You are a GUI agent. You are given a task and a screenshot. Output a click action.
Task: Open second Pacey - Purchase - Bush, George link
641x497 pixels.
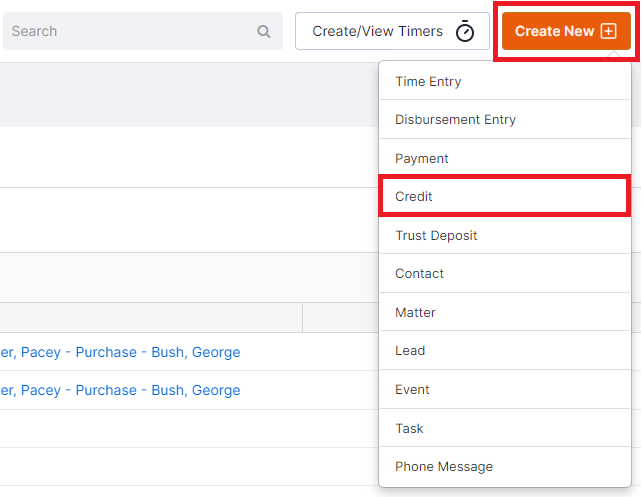(x=120, y=390)
